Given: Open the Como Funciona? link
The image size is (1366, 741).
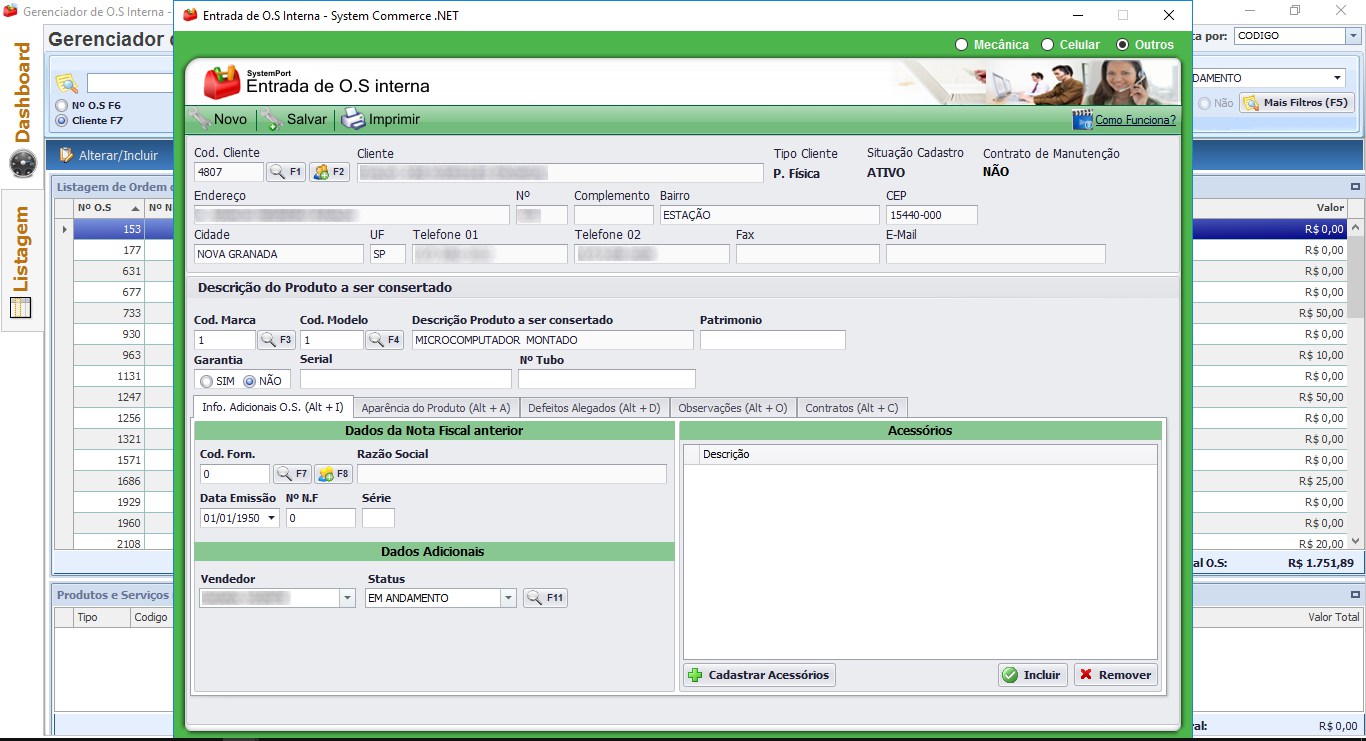Looking at the screenshot, I should coord(1135,120).
